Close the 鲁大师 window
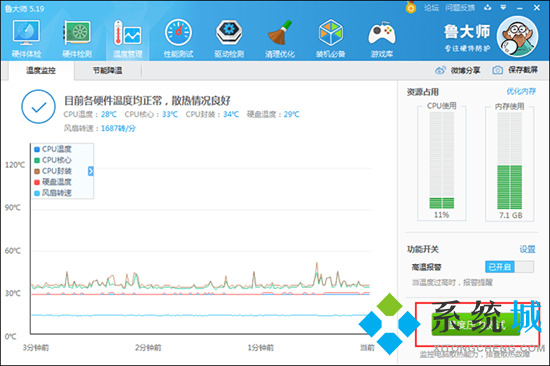550x366 pixels. (x=537, y=7)
